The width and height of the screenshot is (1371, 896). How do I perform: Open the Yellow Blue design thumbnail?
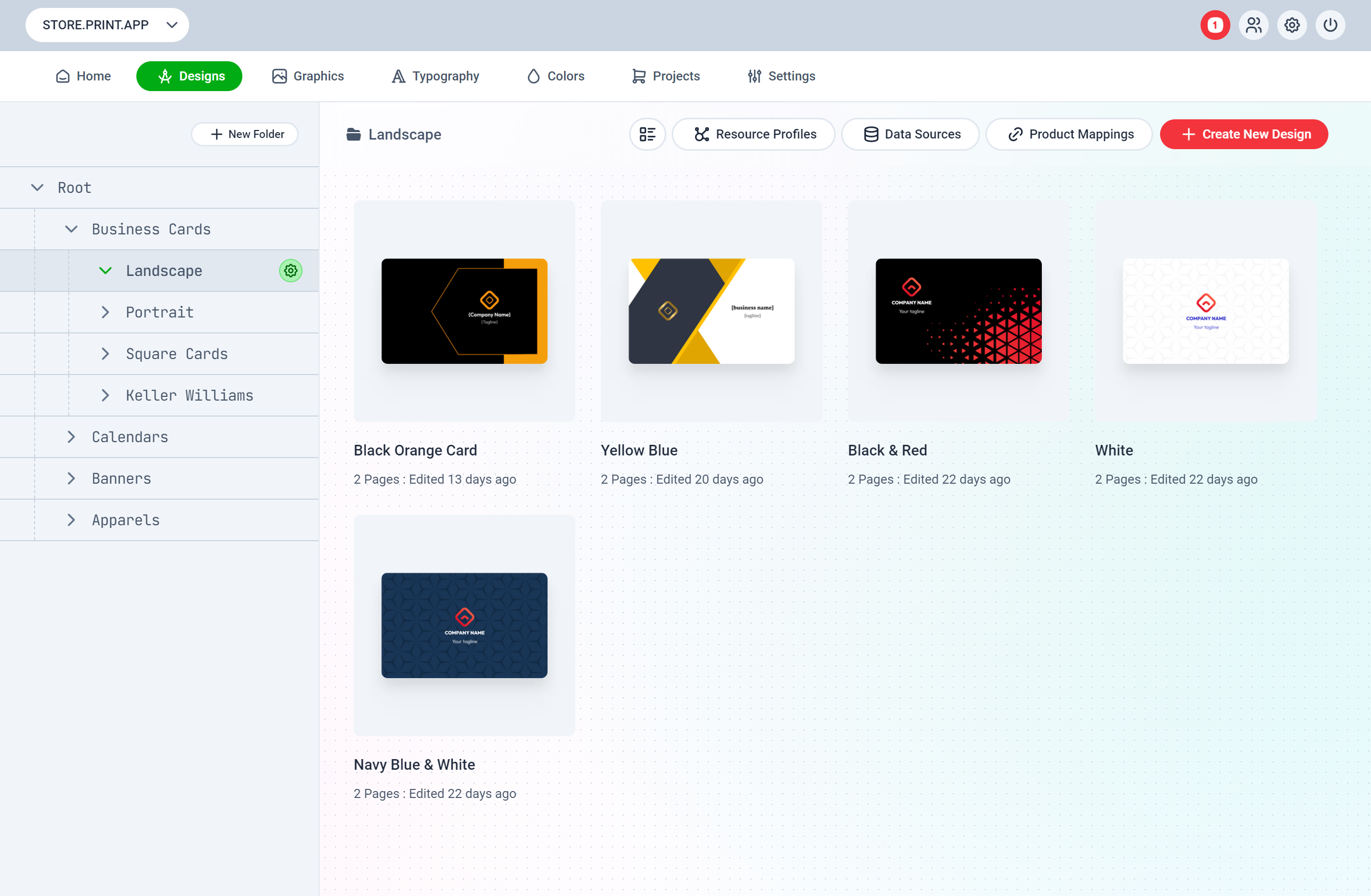click(x=712, y=311)
